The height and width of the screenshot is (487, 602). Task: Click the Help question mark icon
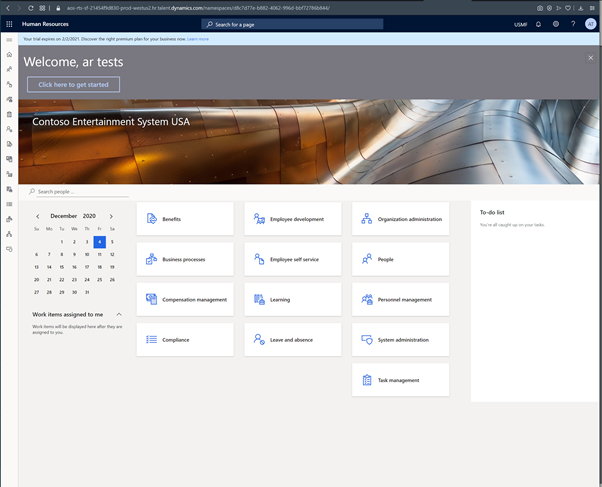pos(573,24)
